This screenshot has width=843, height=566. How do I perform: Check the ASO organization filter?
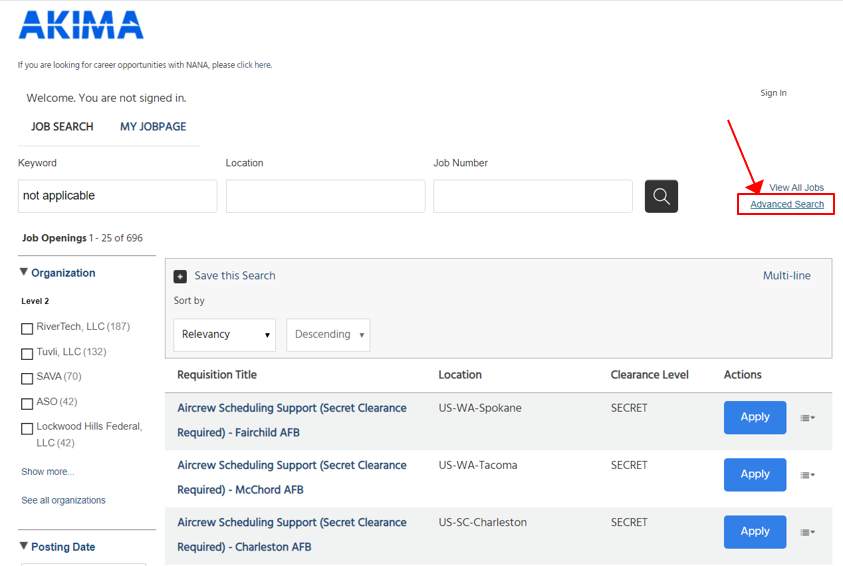pyautogui.click(x=27, y=403)
